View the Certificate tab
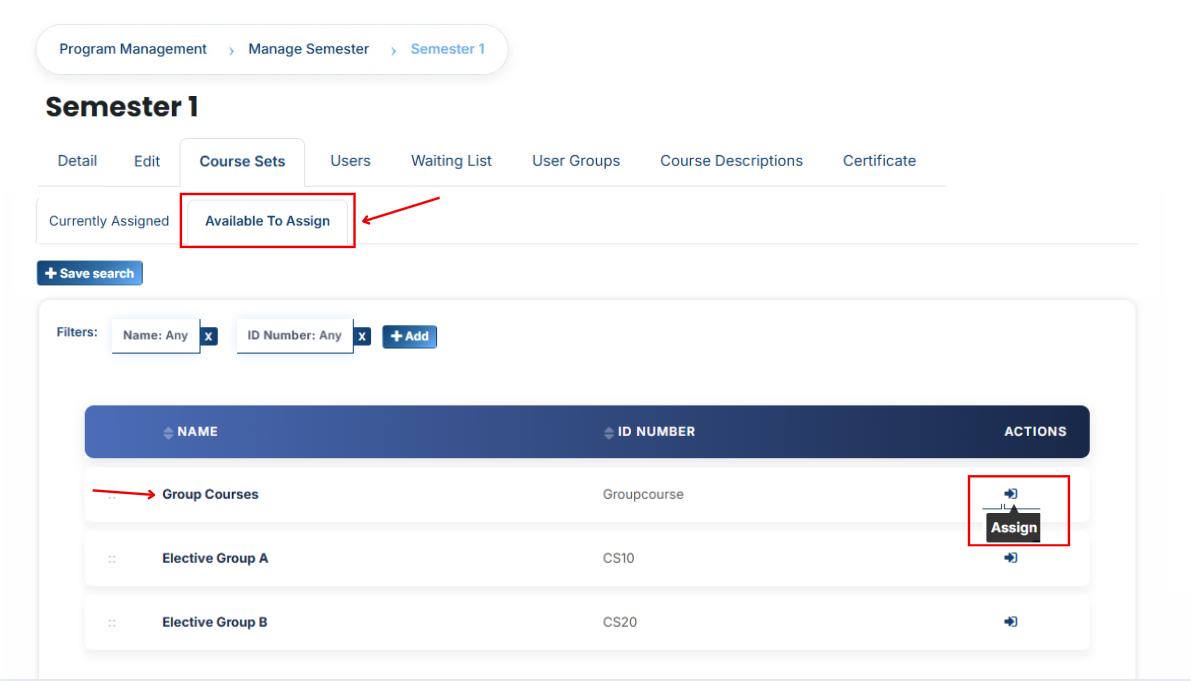 pos(880,161)
